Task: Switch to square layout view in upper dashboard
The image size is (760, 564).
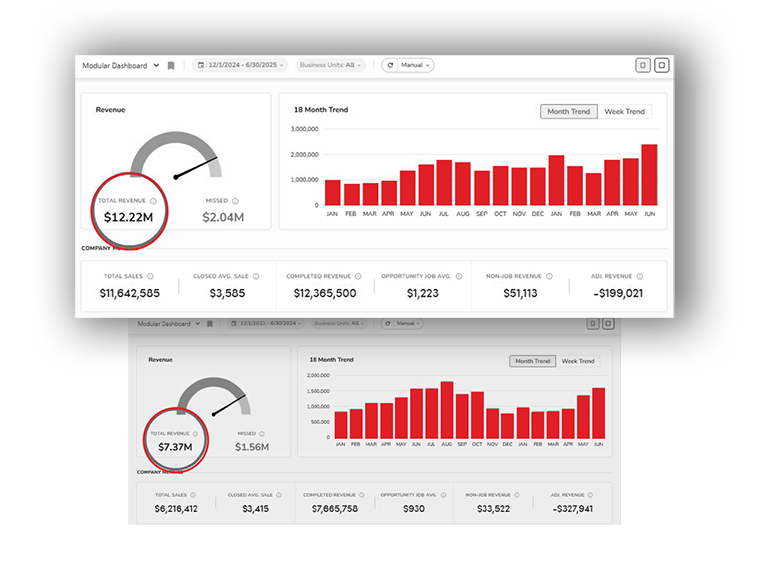Action: [661, 65]
